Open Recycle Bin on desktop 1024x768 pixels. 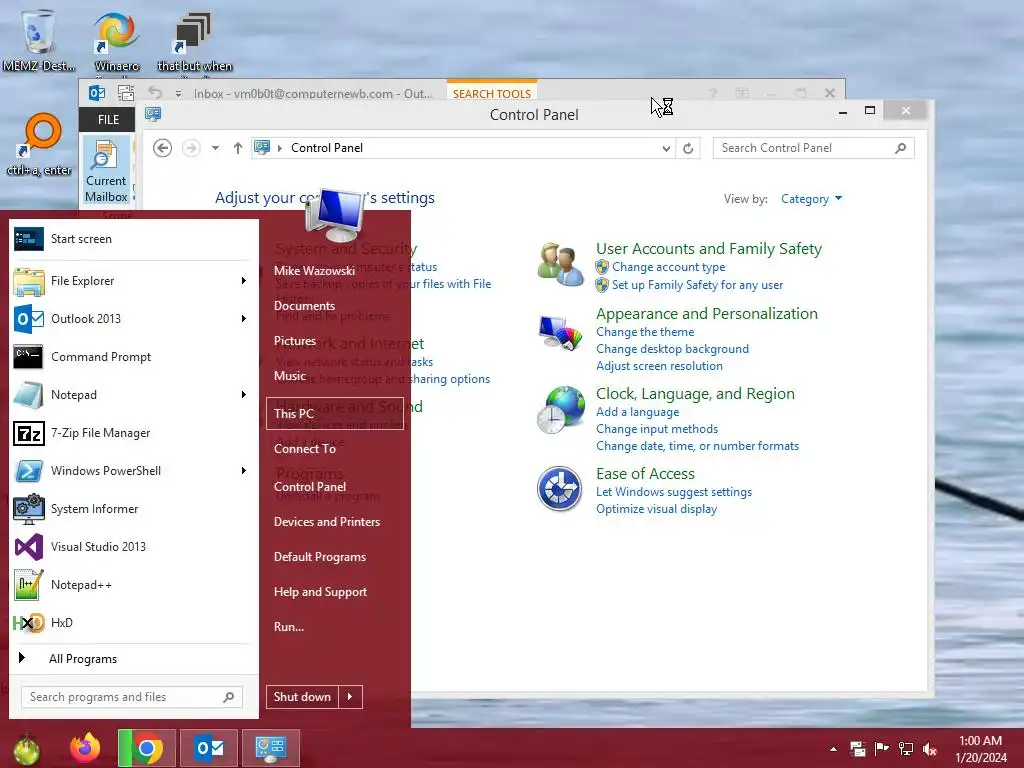pyautogui.click(x=38, y=39)
